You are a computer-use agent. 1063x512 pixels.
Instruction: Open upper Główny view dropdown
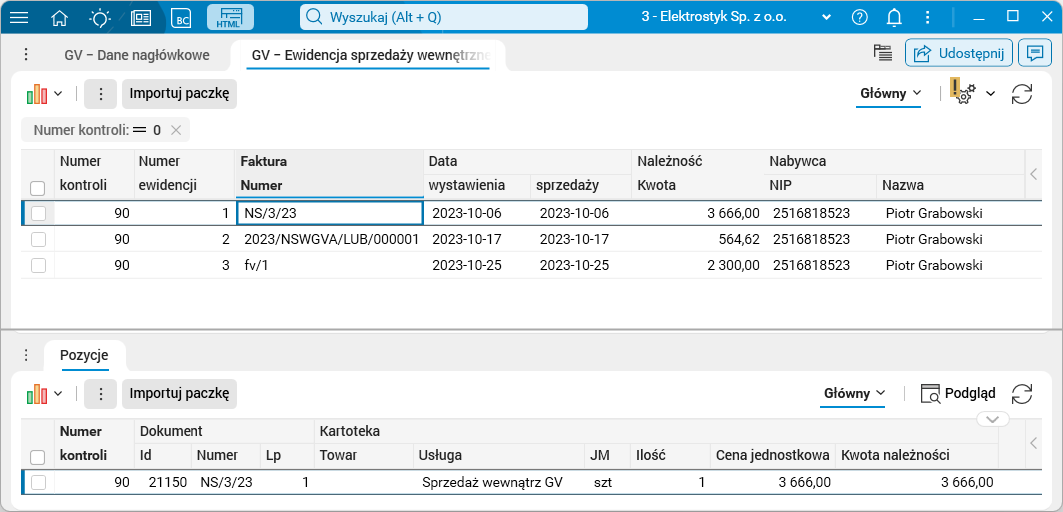click(891, 94)
